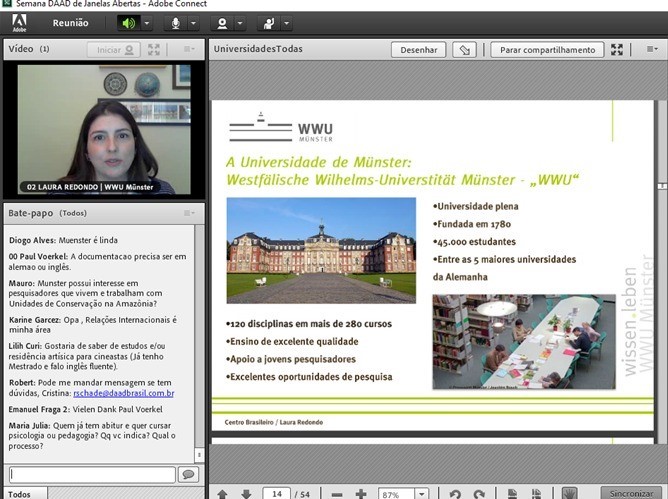The height and width of the screenshot is (499, 668).
Task: Go to next slide with down arrow
Action: pyautogui.click(x=246, y=494)
